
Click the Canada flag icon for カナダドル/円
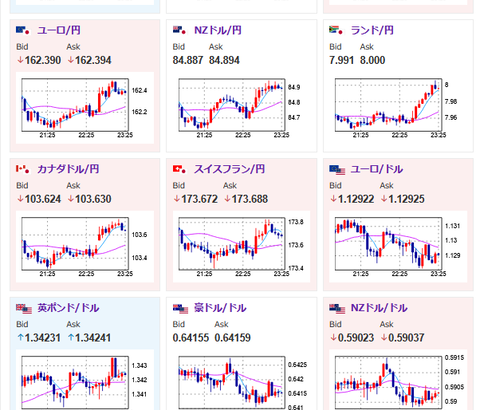coord(23,169)
